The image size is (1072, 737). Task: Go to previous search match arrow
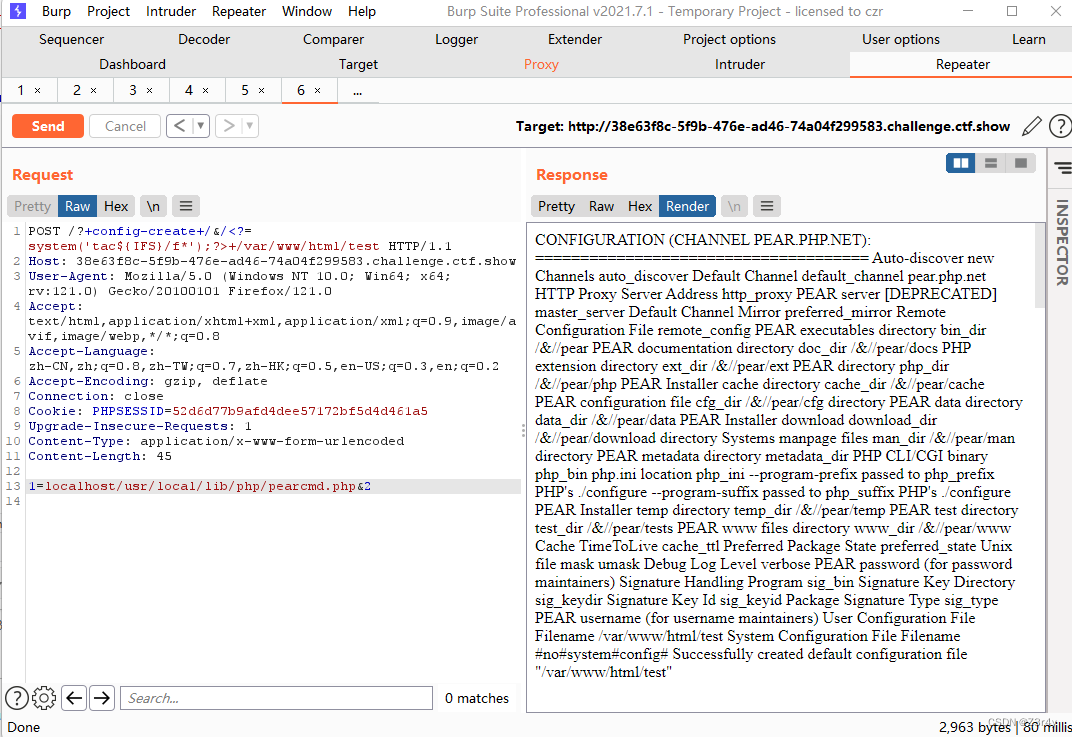click(75, 698)
